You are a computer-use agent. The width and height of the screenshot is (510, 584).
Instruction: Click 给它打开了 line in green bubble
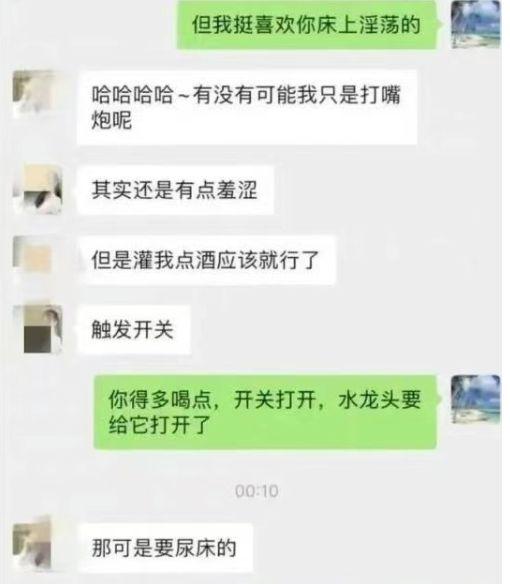click(x=159, y=425)
